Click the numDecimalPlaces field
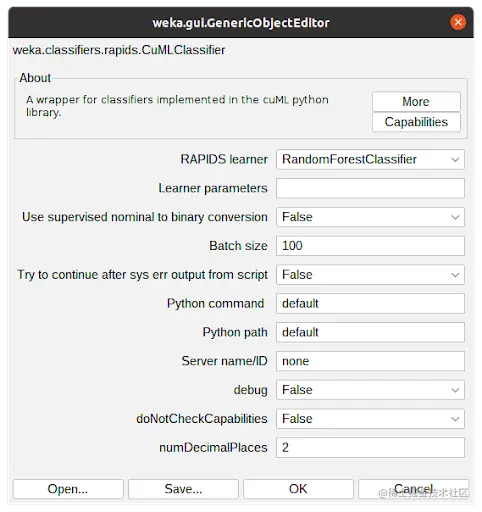This screenshot has height=512, width=482. (x=370, y=447)
